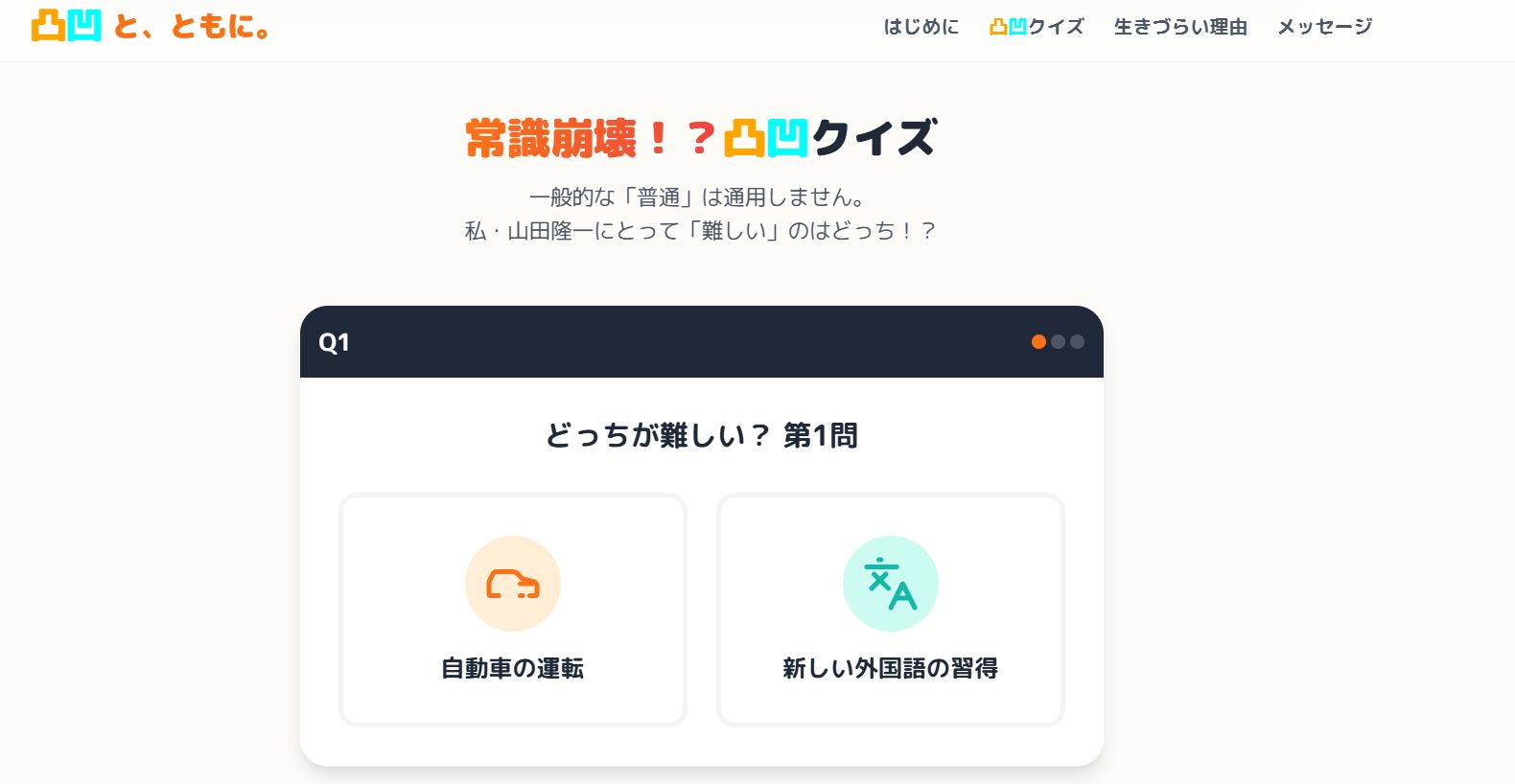
Task: Choose the 自動車の運転 answer card
Action: tap(513, 610)
